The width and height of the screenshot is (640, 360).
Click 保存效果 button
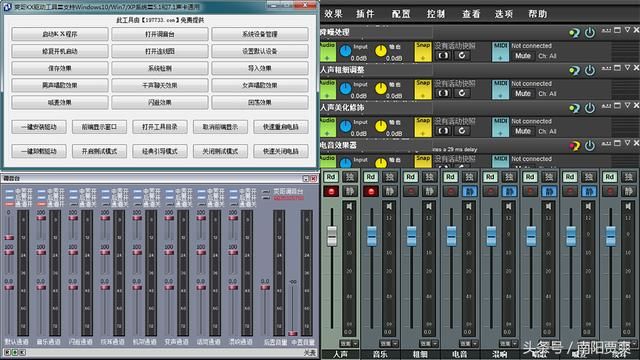tap(60, 68)
